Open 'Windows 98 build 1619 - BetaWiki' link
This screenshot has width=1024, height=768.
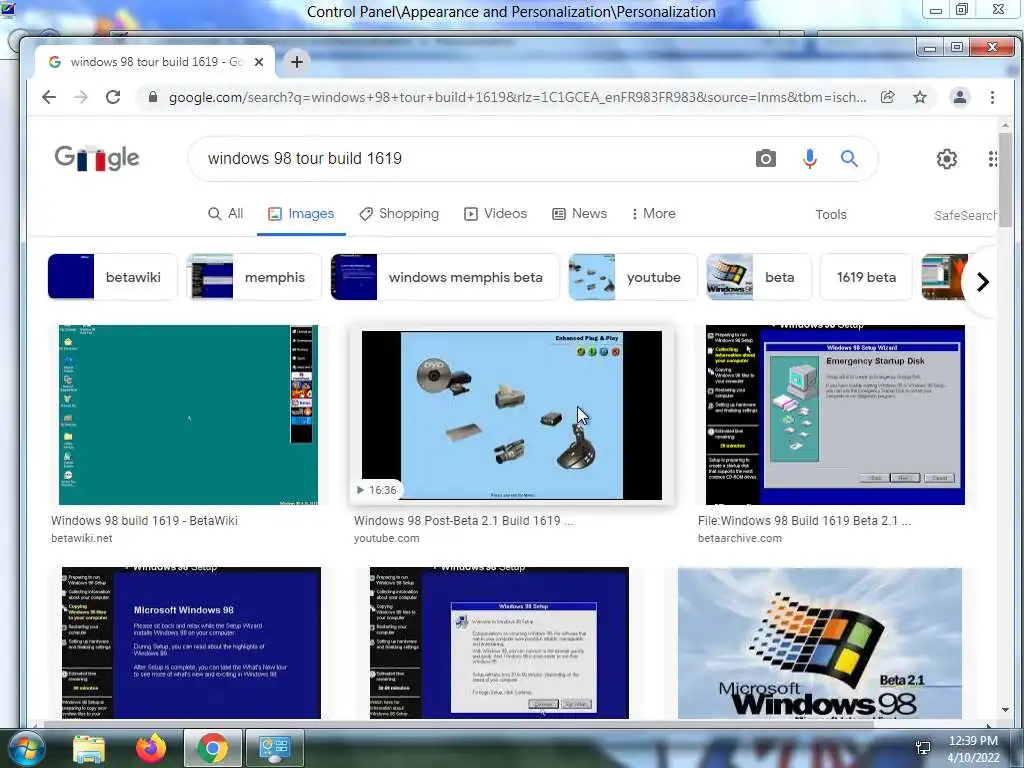click(x=144, y=520)
